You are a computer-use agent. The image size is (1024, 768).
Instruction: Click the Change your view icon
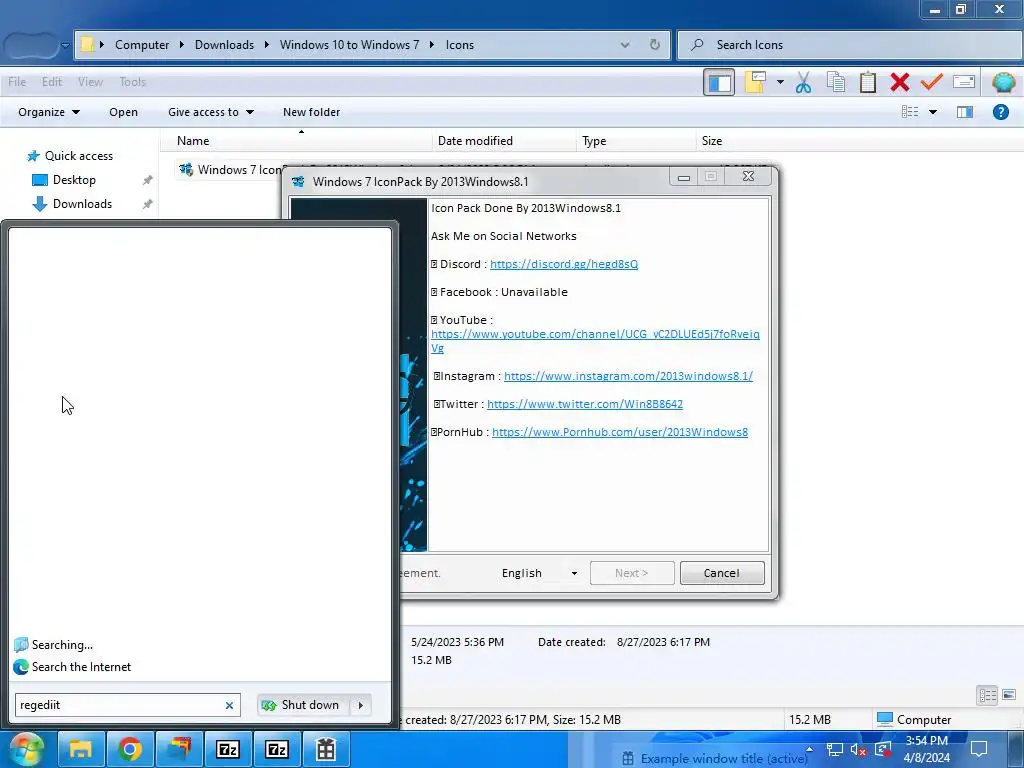coord(910,112)
